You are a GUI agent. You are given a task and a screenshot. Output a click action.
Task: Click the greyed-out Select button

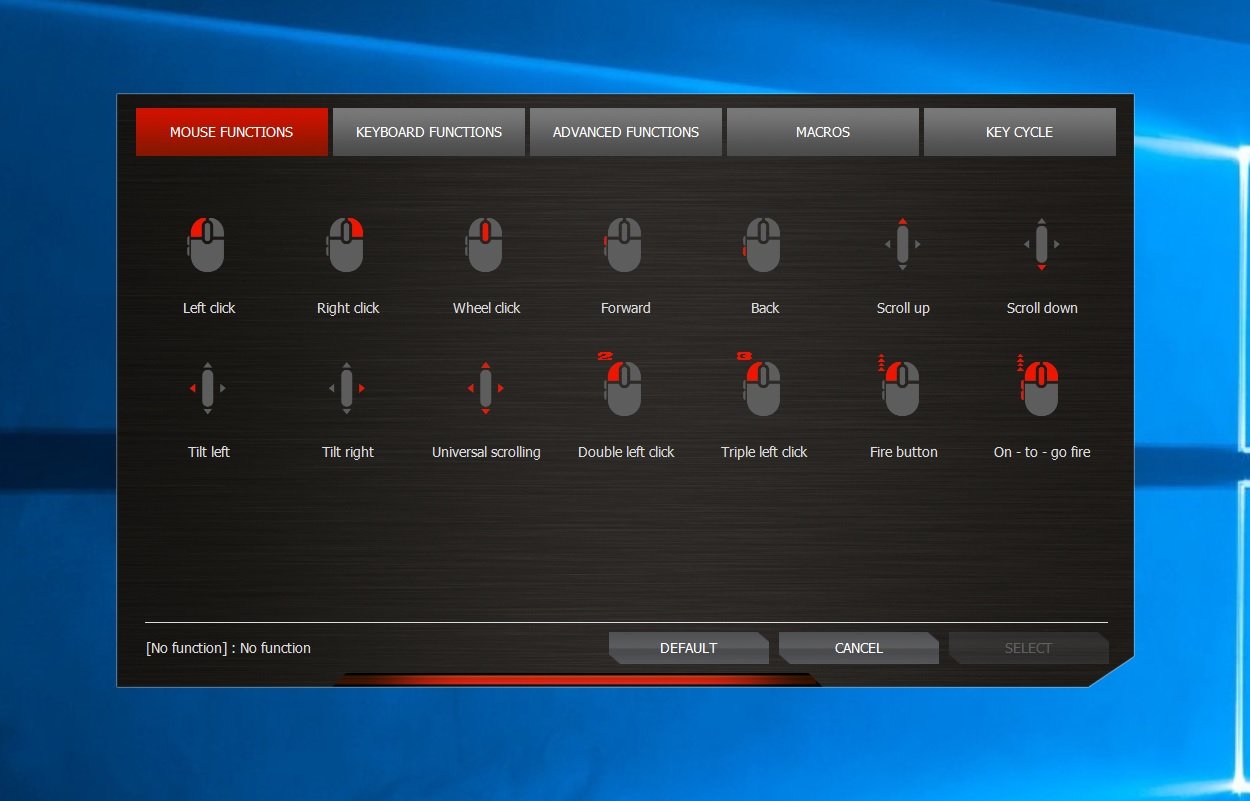tap(1029, 648)
